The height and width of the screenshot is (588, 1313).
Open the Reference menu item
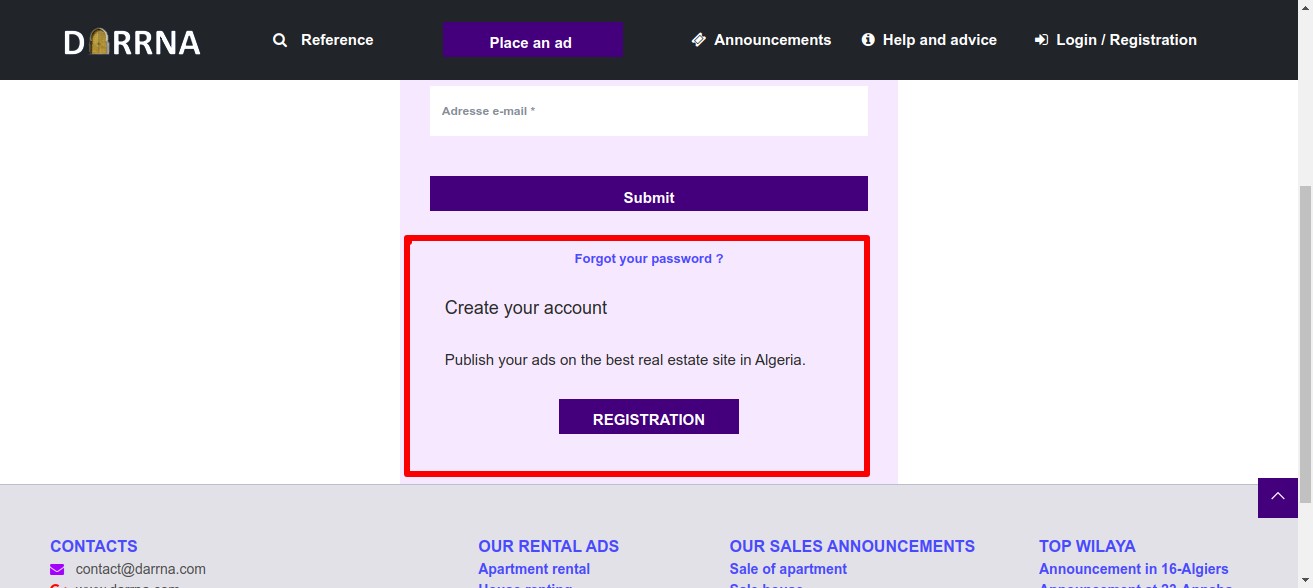(x=337, y=40)
